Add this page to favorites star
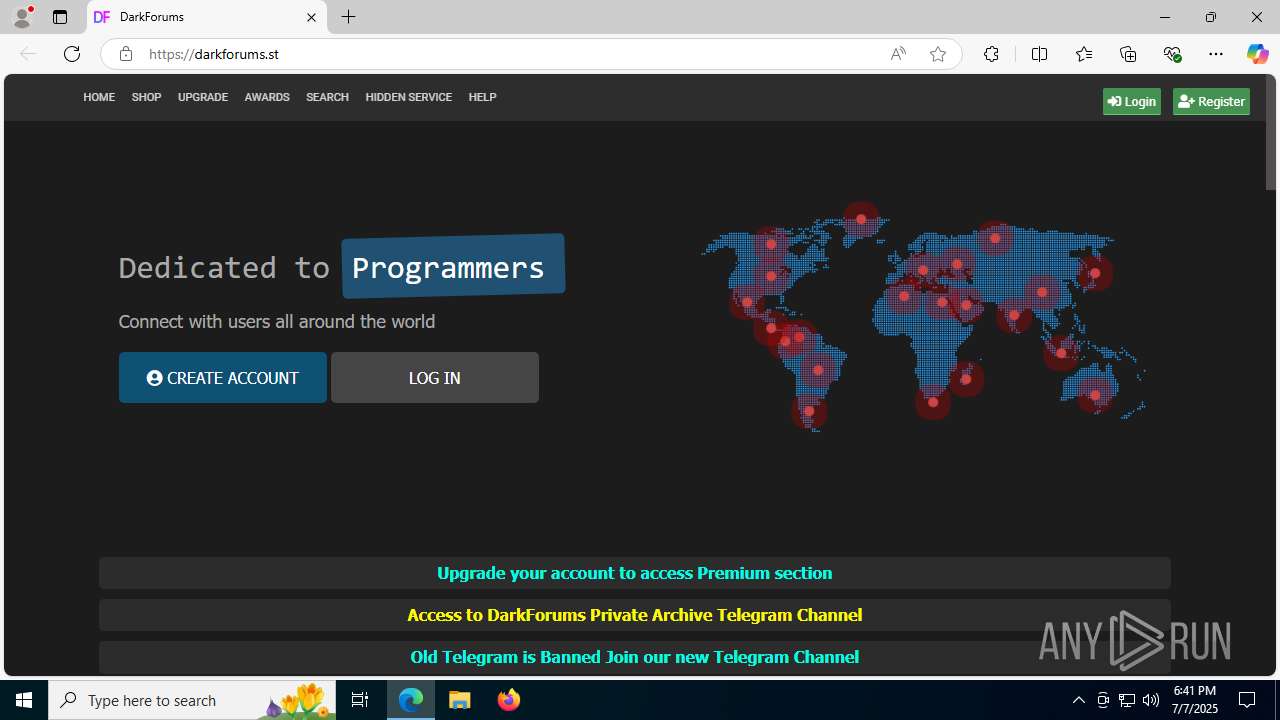The height and width of the screenshot is (720, 1280). tap(938, 54)
